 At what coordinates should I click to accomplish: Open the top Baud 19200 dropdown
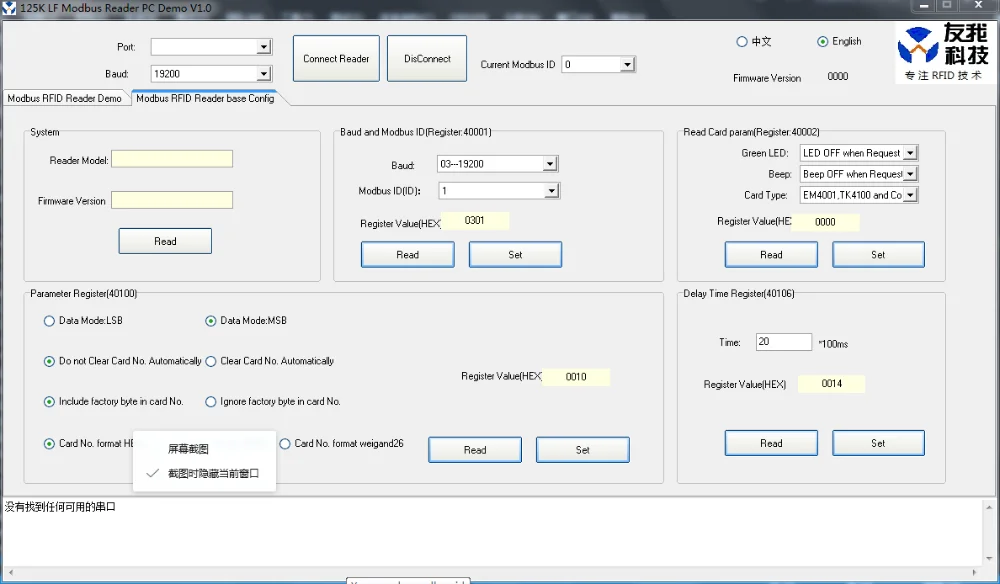(263, 74)
